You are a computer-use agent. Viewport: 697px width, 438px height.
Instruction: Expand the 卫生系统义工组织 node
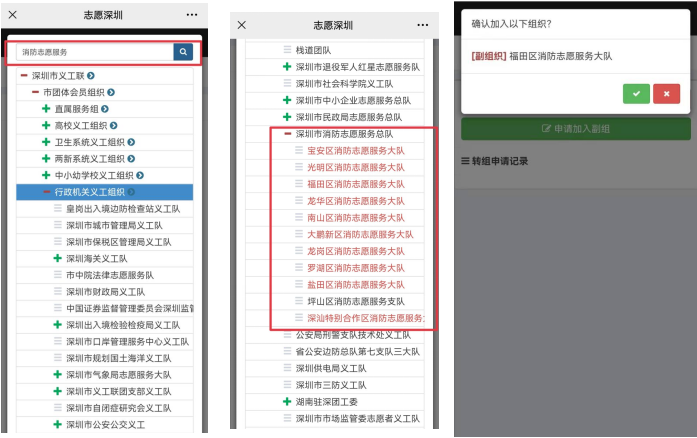[46, 142]
